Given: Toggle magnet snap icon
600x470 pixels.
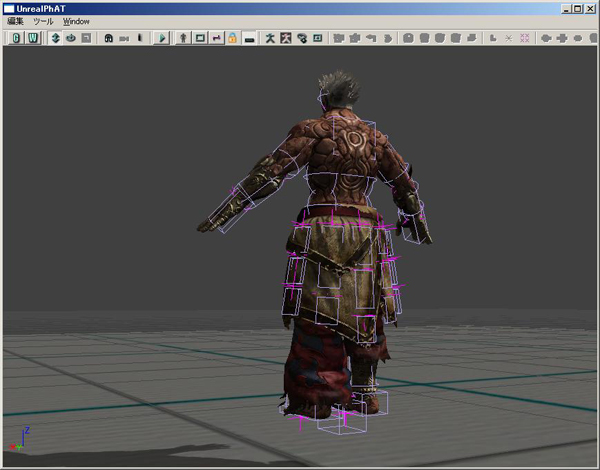Looking at the screenshot, I should click(109, 38).
